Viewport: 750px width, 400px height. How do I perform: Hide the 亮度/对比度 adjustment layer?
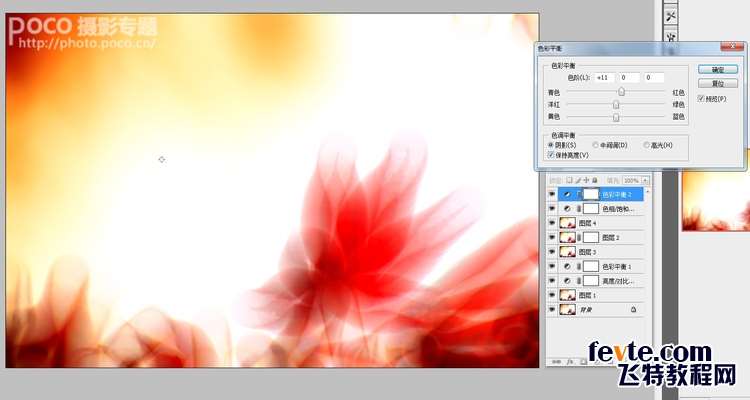(x=552, y=281)
